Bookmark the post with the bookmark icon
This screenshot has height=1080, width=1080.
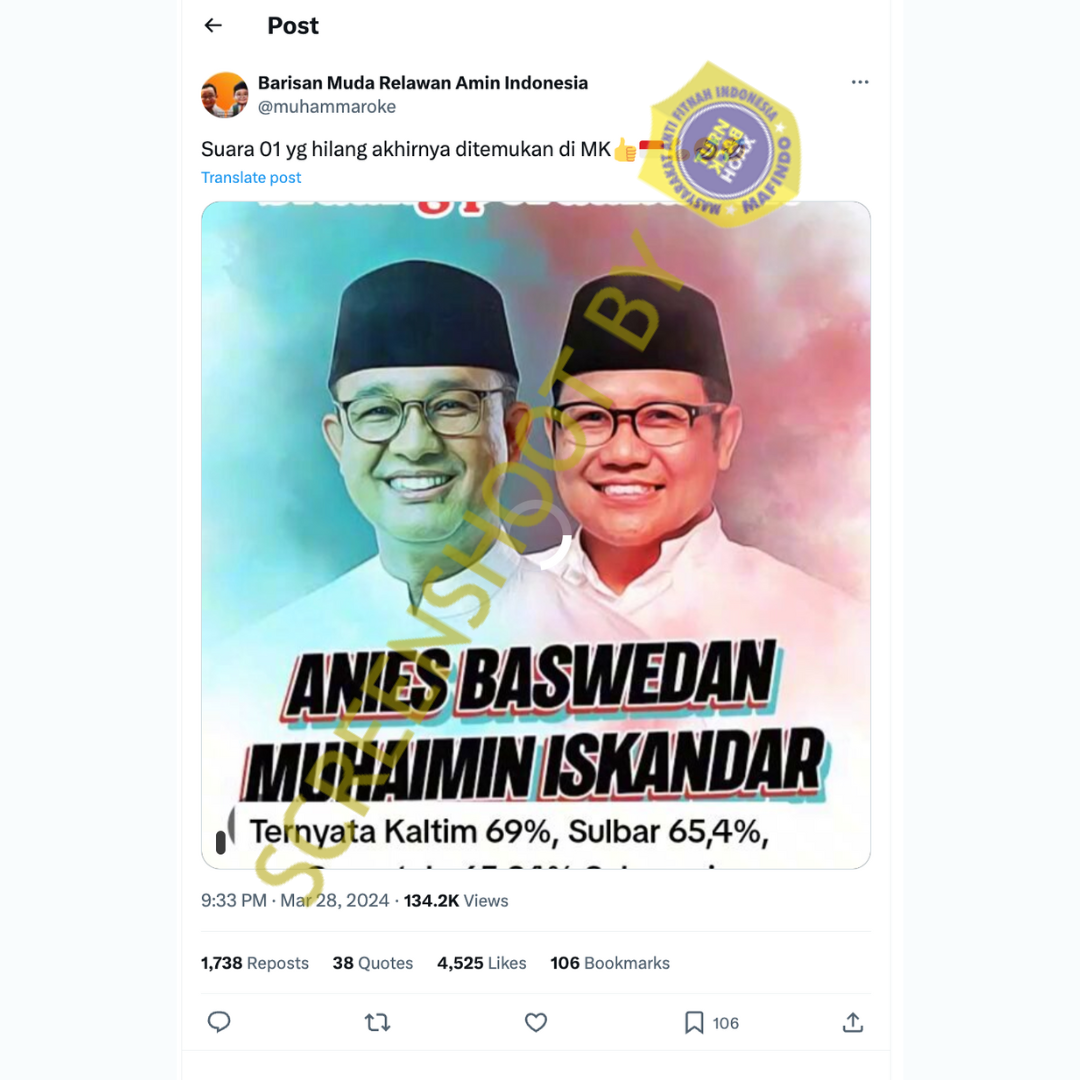[694, 1022]
